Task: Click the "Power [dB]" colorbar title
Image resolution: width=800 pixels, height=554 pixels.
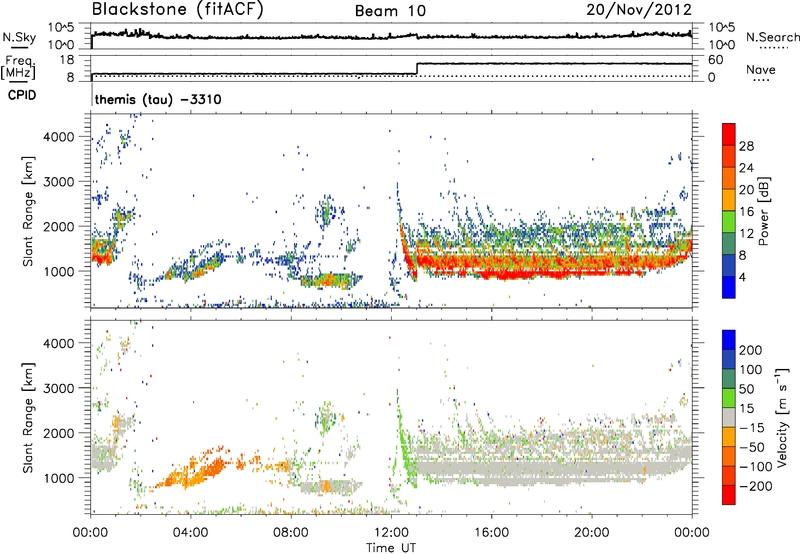Action: pyautogui.click(x=763, y=211)
